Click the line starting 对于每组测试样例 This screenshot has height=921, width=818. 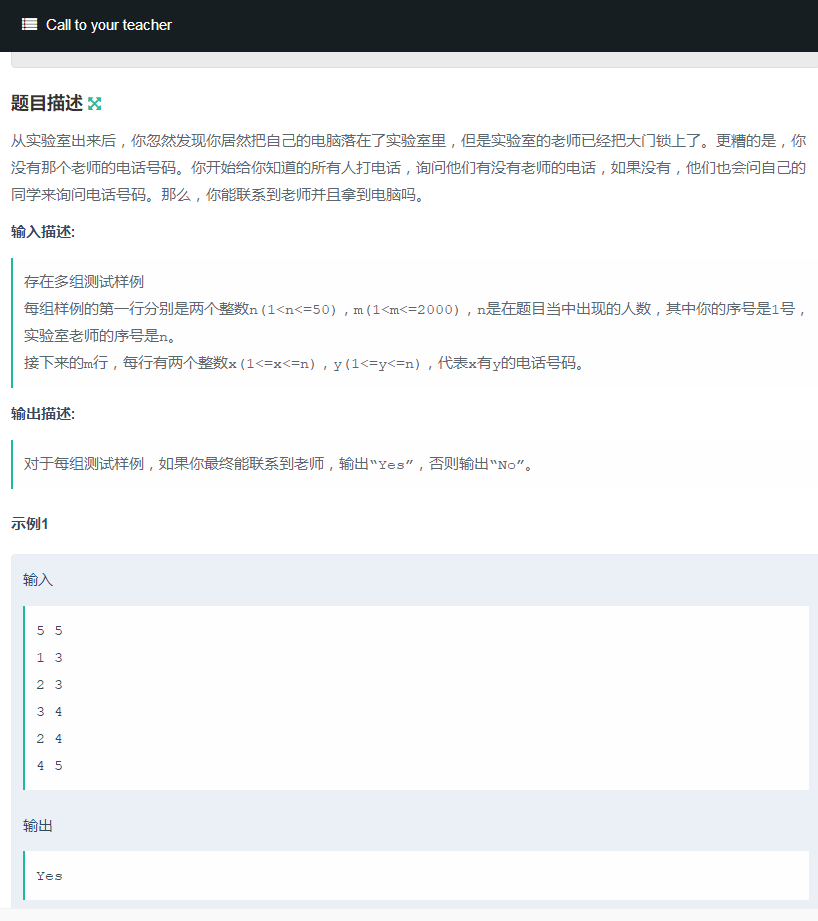pos(278,465)
